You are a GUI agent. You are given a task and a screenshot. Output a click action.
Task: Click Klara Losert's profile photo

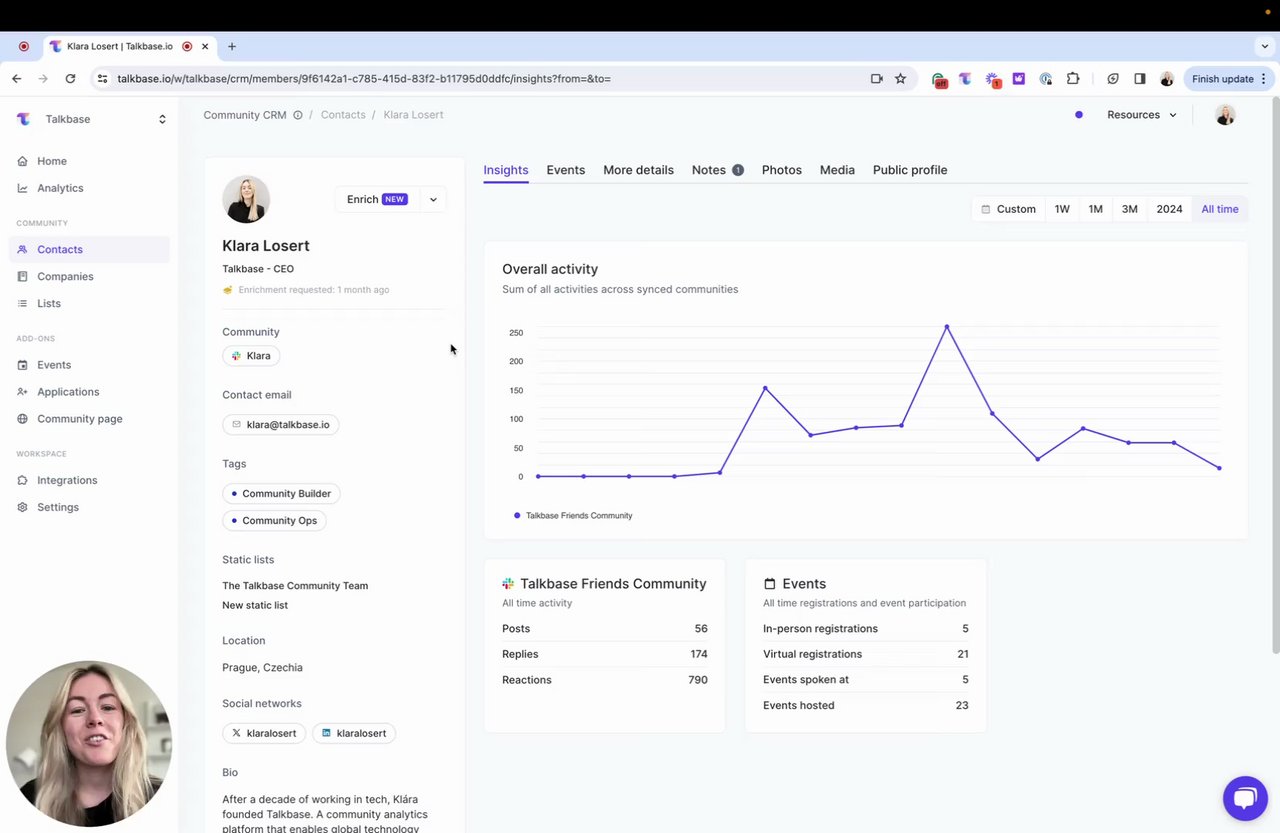tap(246, 199)
